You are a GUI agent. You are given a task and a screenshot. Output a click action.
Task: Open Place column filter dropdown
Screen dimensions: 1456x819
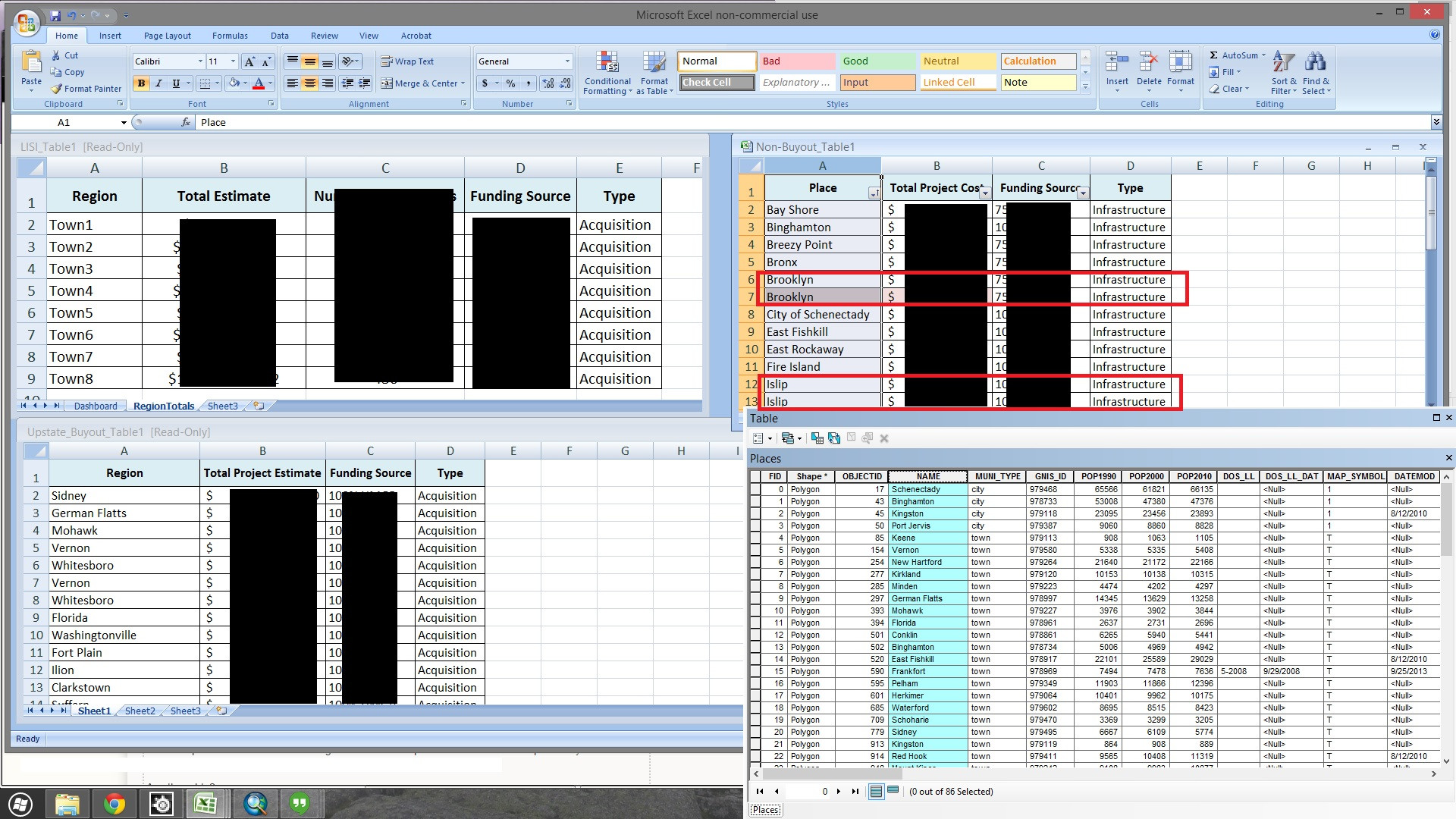[x=874, y=193]
